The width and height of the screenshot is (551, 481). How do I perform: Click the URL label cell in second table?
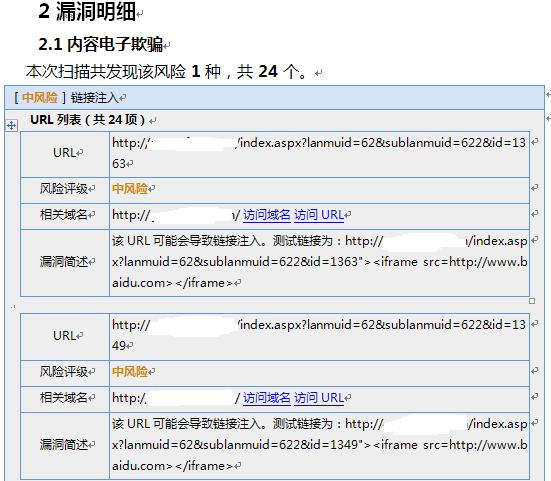[x=65, y=336]
